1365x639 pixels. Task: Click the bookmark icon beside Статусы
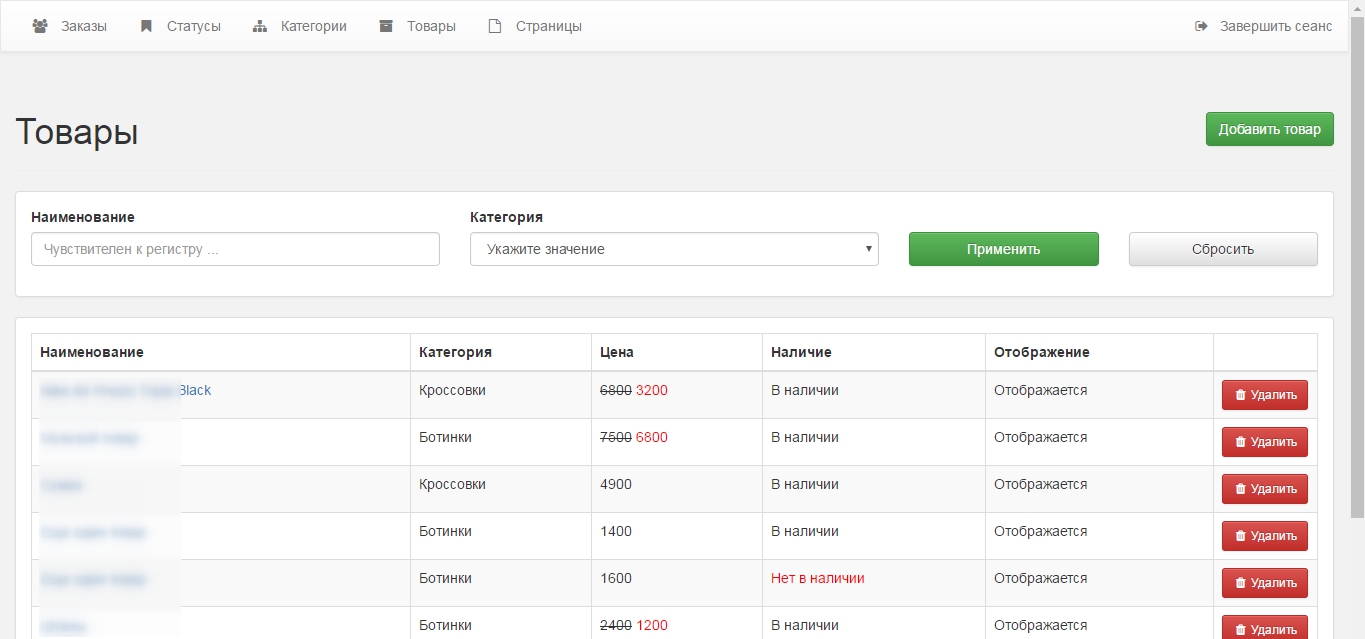pos(146,26)
